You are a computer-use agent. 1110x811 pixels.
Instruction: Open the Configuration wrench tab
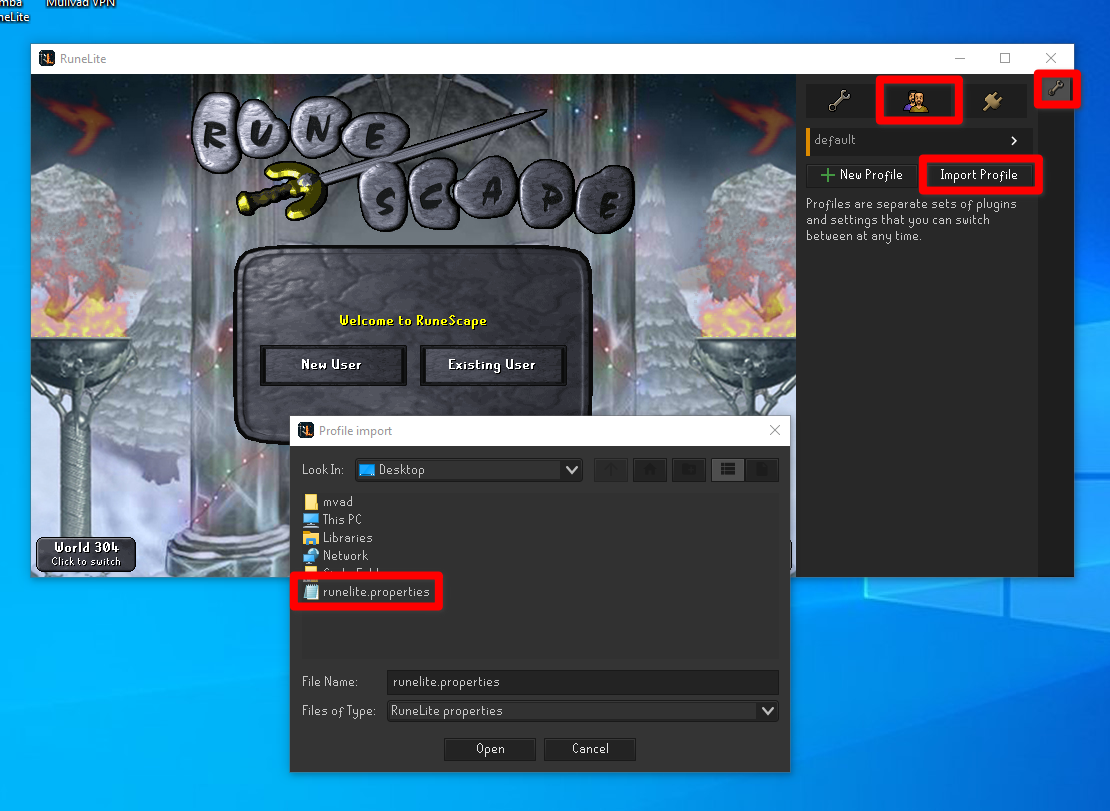pyautogui.click(x=840, y=101)
